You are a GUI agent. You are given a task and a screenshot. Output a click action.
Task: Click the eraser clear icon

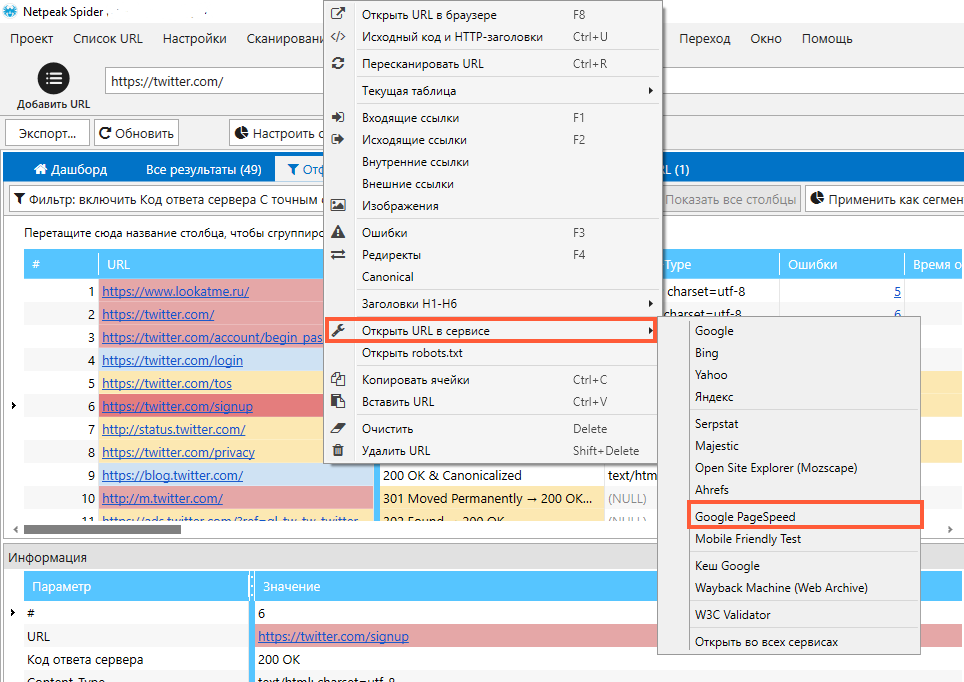(338, 428)
